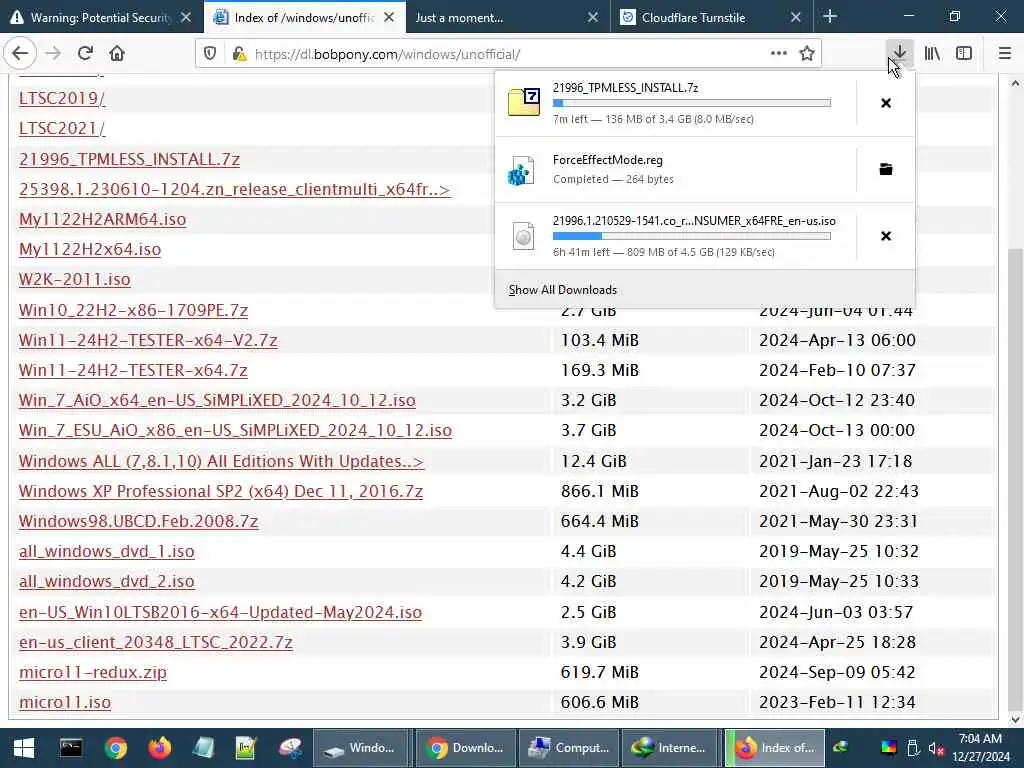
Task: Download micro11-redux.zip
Action: (93, 672)
